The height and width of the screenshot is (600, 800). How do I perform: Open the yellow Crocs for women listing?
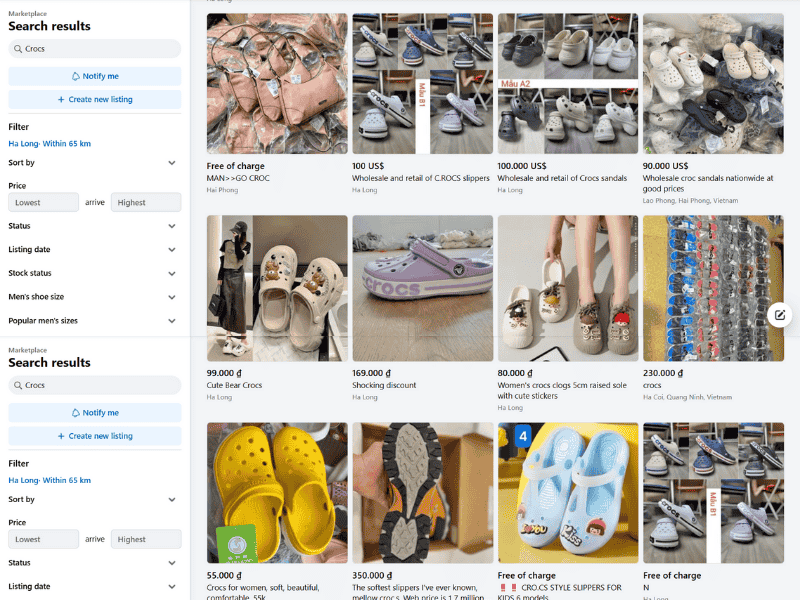point(277,493)
